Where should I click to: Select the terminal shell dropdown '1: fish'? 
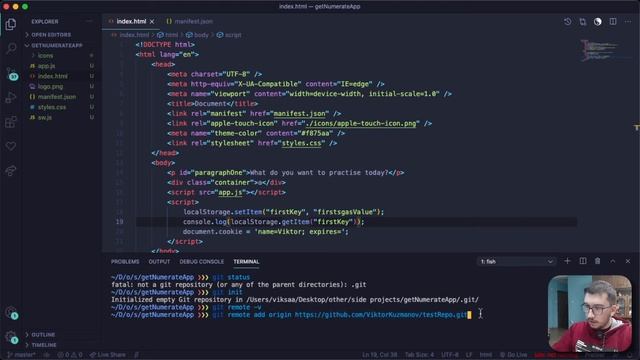click(x=516, y=261)
